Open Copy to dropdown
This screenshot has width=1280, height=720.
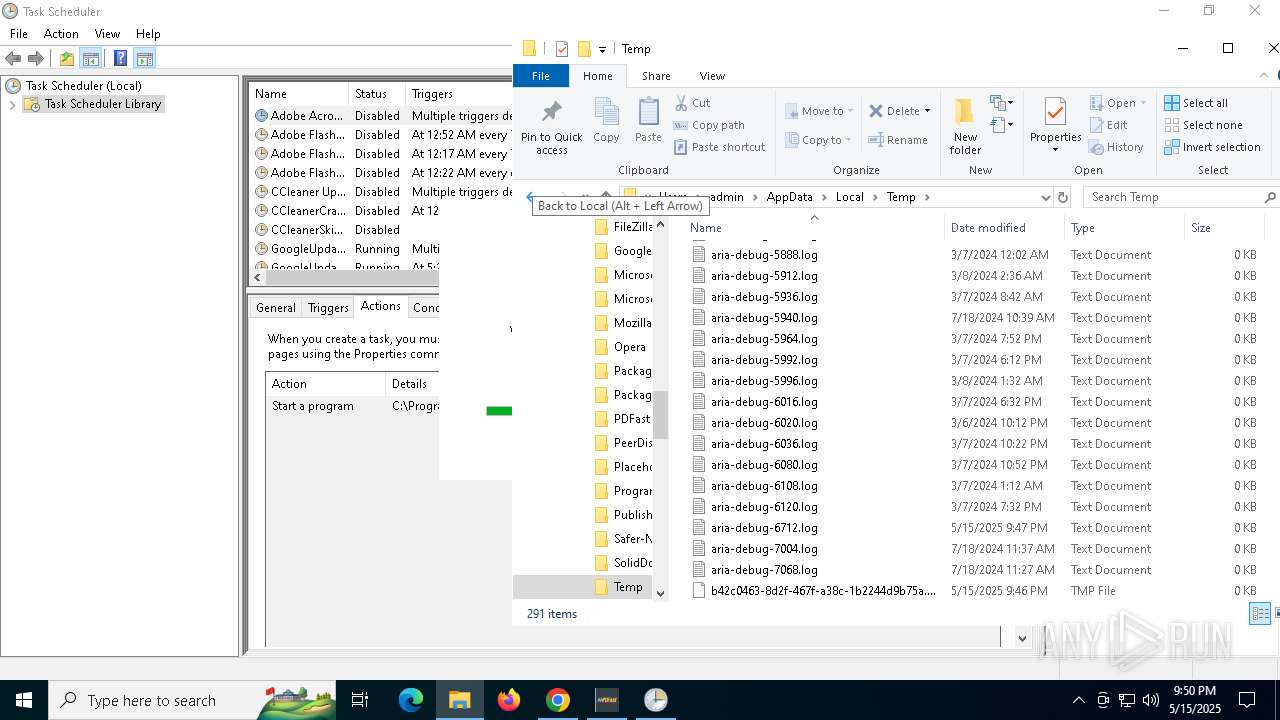(818, 140)
